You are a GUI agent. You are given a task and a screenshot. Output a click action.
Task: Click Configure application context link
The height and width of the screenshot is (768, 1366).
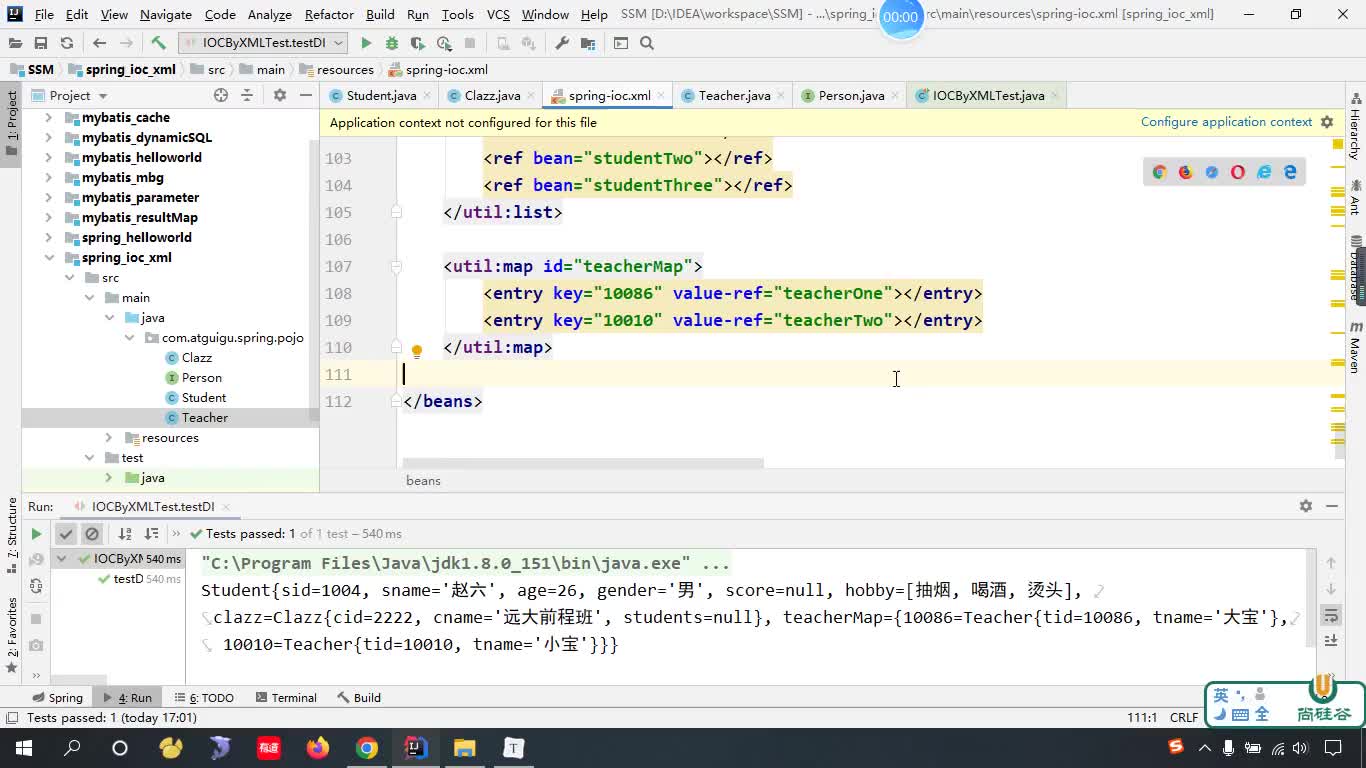click(x=1226, y=122)
